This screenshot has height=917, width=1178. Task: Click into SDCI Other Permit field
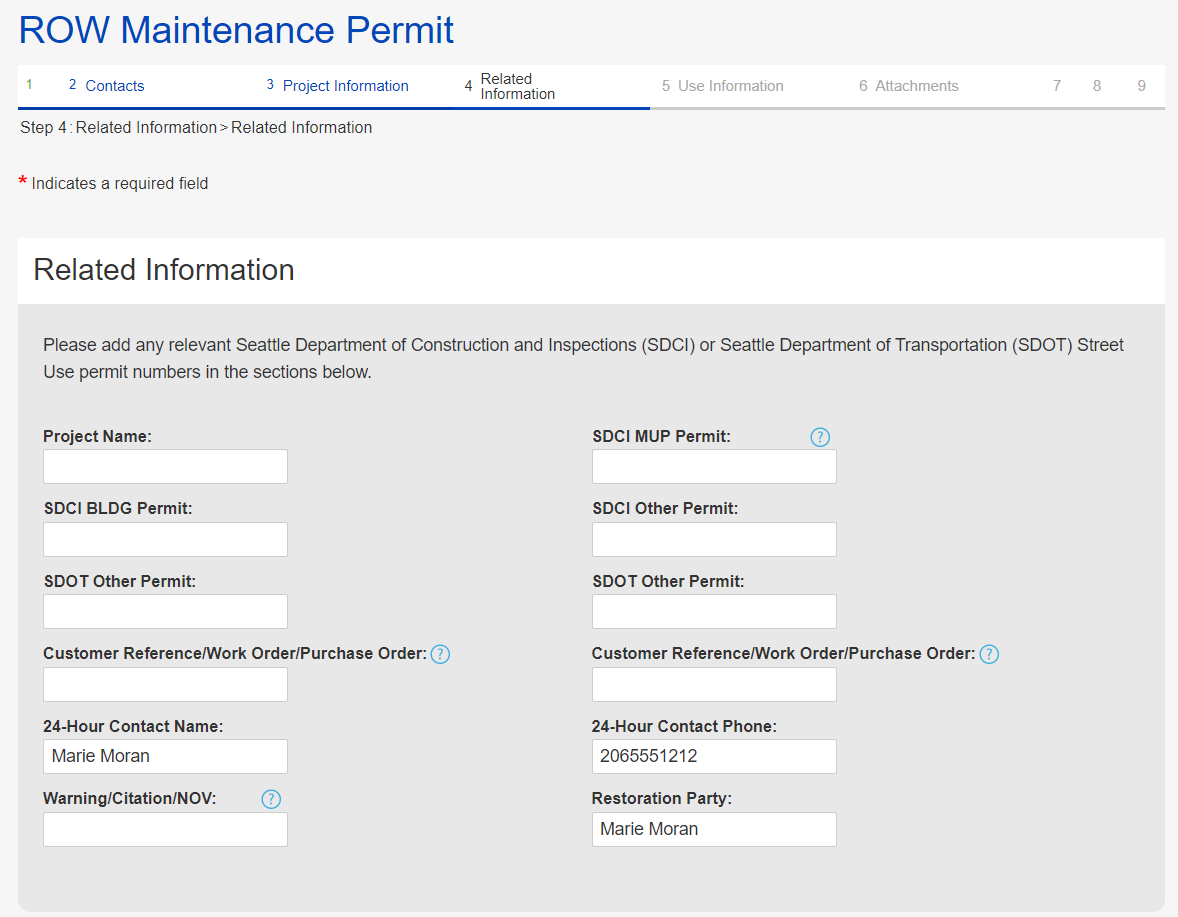(714, 539)
